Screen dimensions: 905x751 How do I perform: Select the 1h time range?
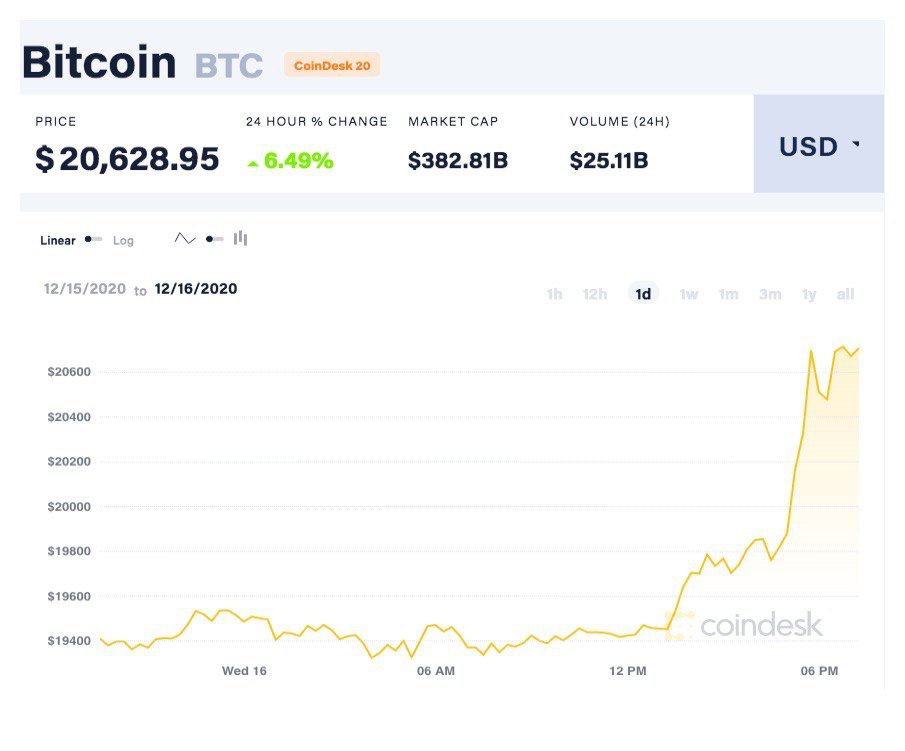click(x=554, y=294)
